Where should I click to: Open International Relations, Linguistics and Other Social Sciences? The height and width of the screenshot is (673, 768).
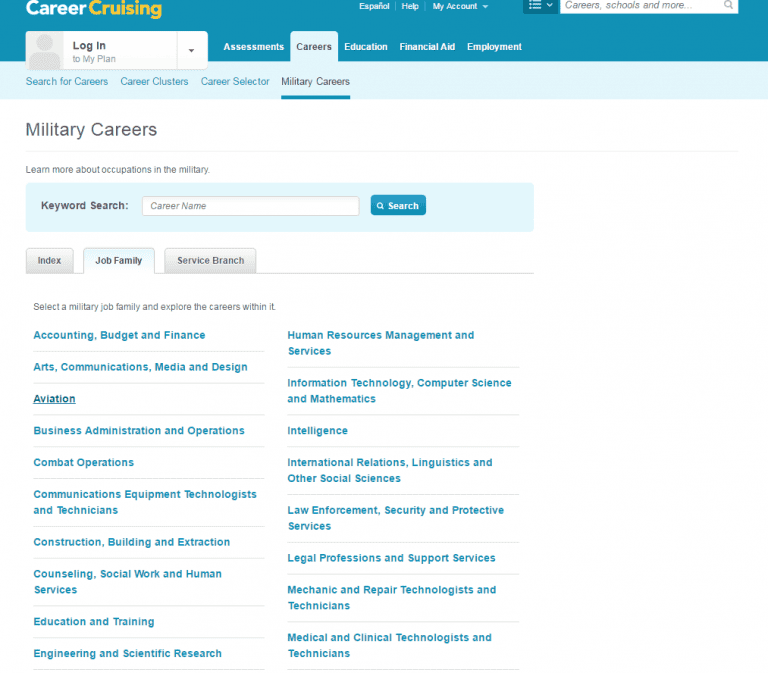[x=390, y=470]
